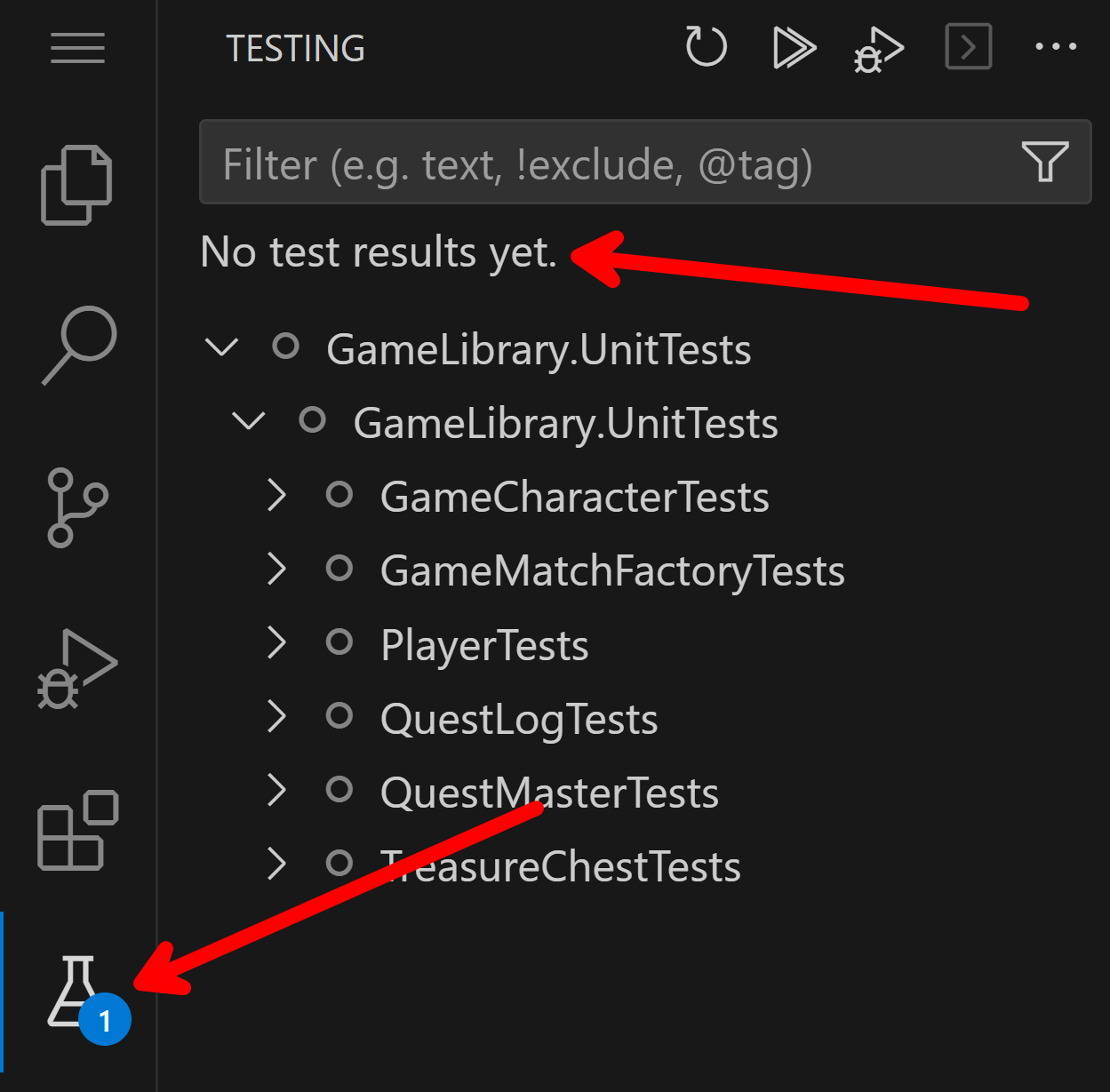1110x1092 pixels.
Task: Toggle the filter options funnel icon
Action: click(1046, 163)
